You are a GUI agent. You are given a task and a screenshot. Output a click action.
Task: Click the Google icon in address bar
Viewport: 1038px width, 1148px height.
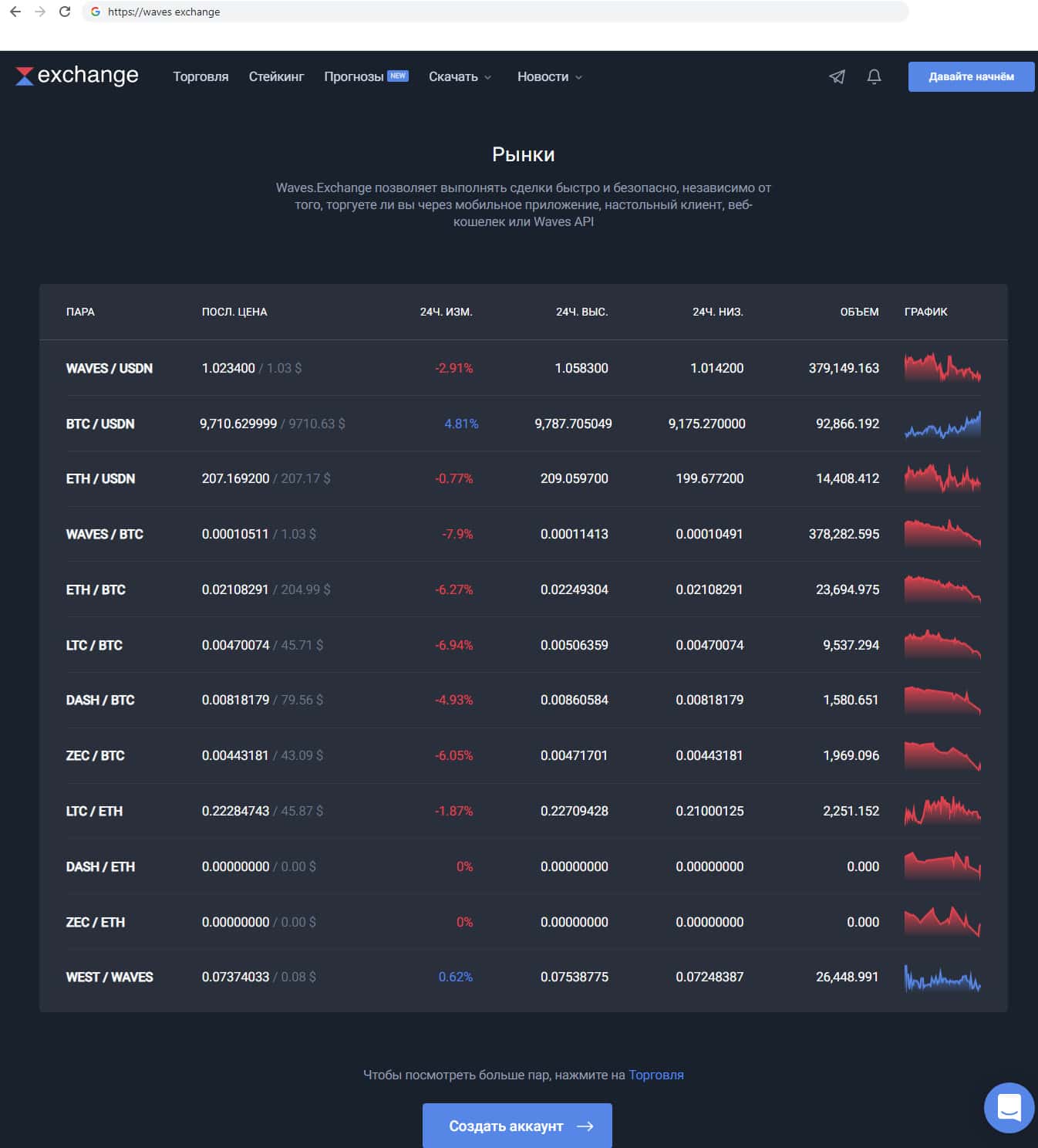pos(96,12)
